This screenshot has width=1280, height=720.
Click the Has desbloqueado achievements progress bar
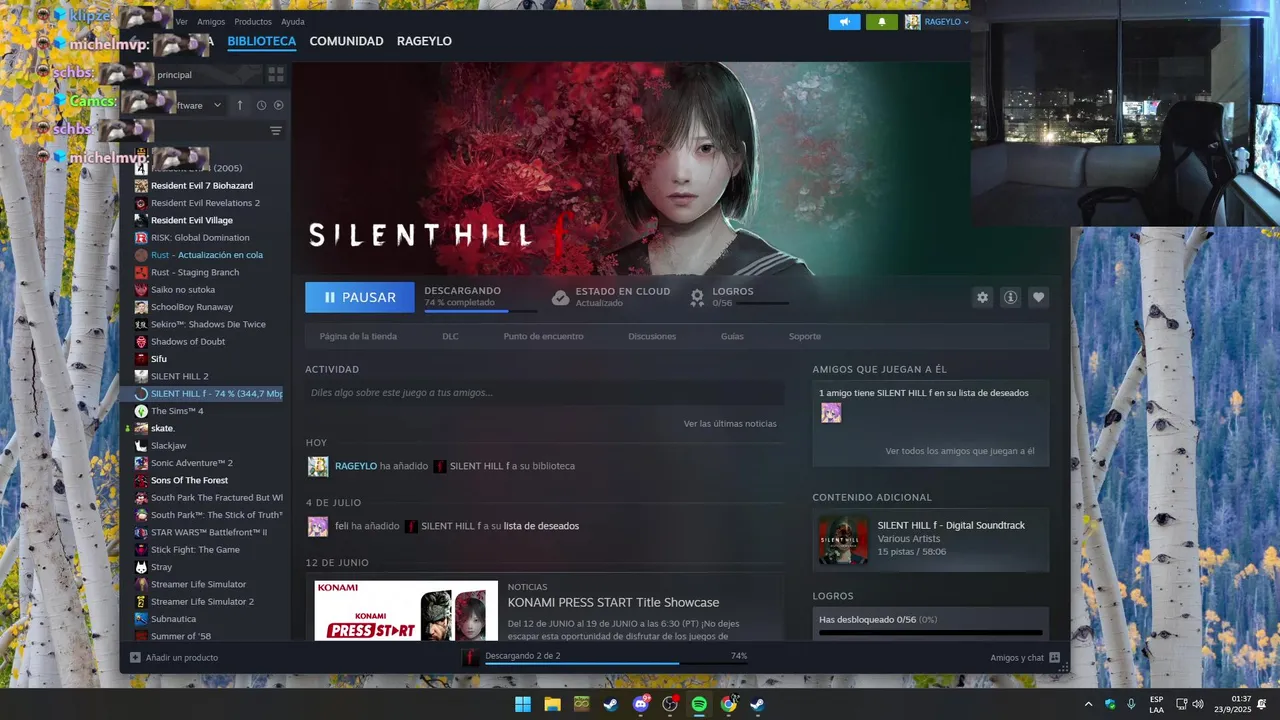coord(930,632)
